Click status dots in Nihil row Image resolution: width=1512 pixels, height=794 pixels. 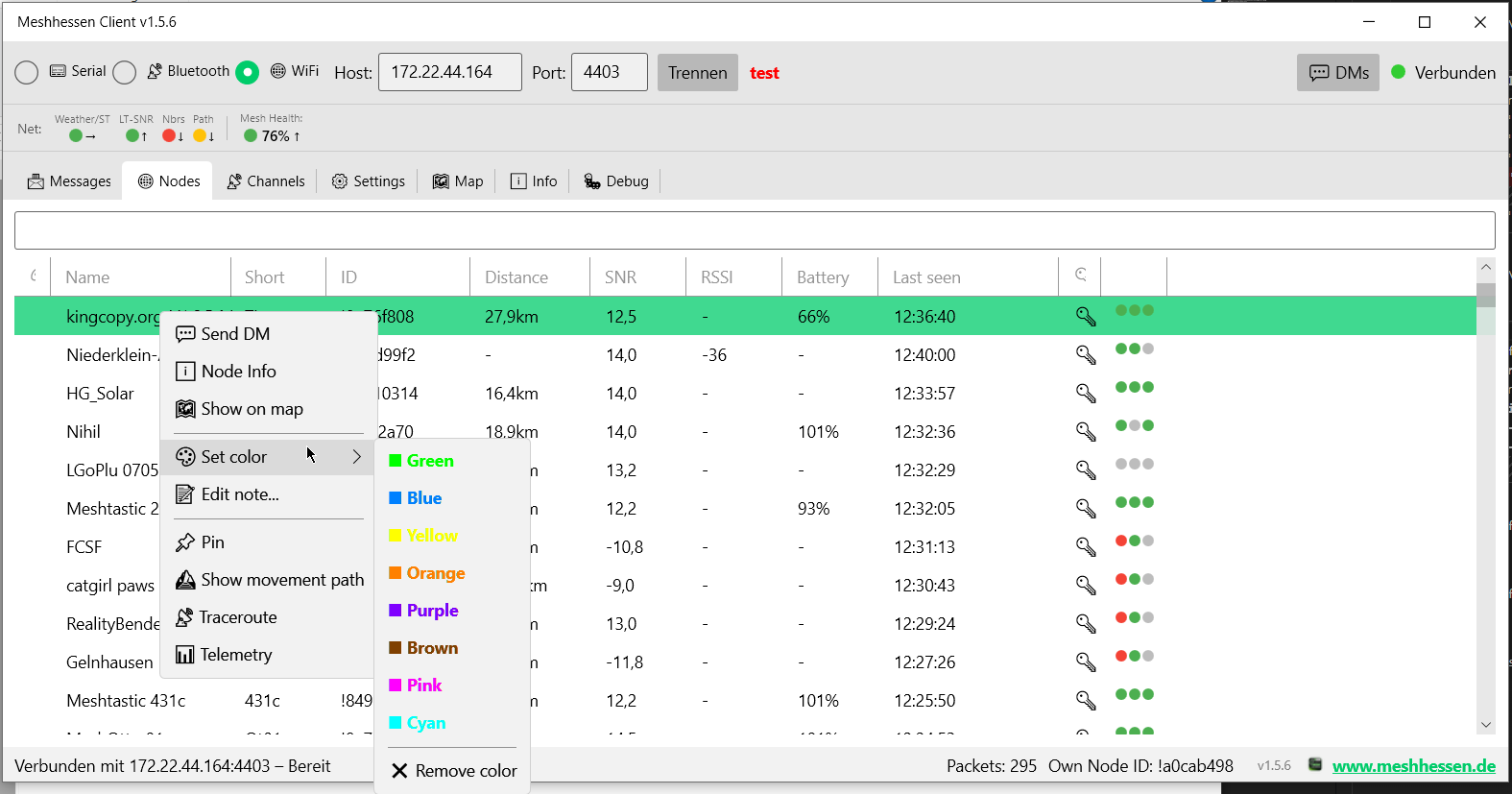tap(1135, 425)
